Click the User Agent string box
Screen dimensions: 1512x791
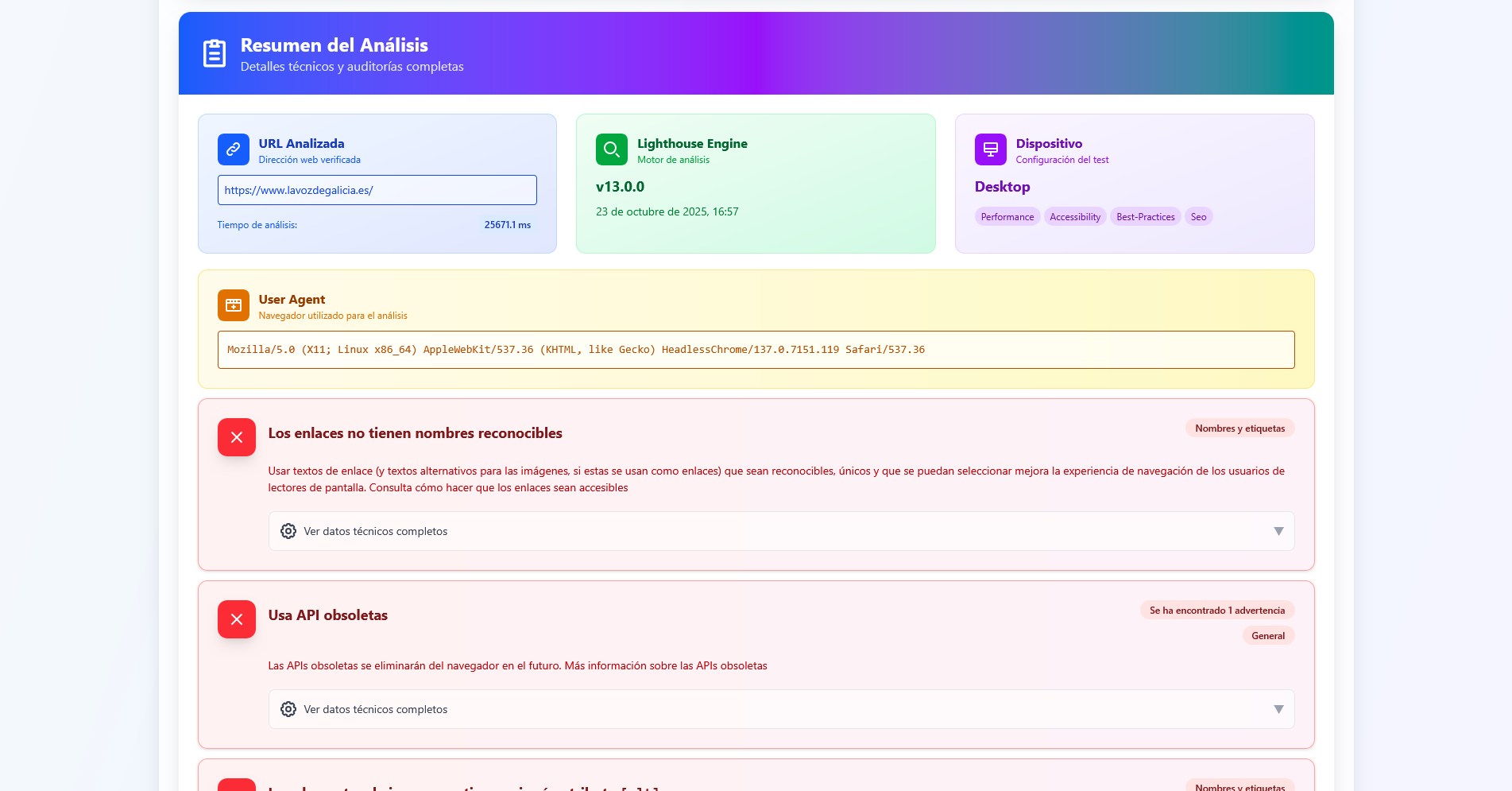(756, 350)
